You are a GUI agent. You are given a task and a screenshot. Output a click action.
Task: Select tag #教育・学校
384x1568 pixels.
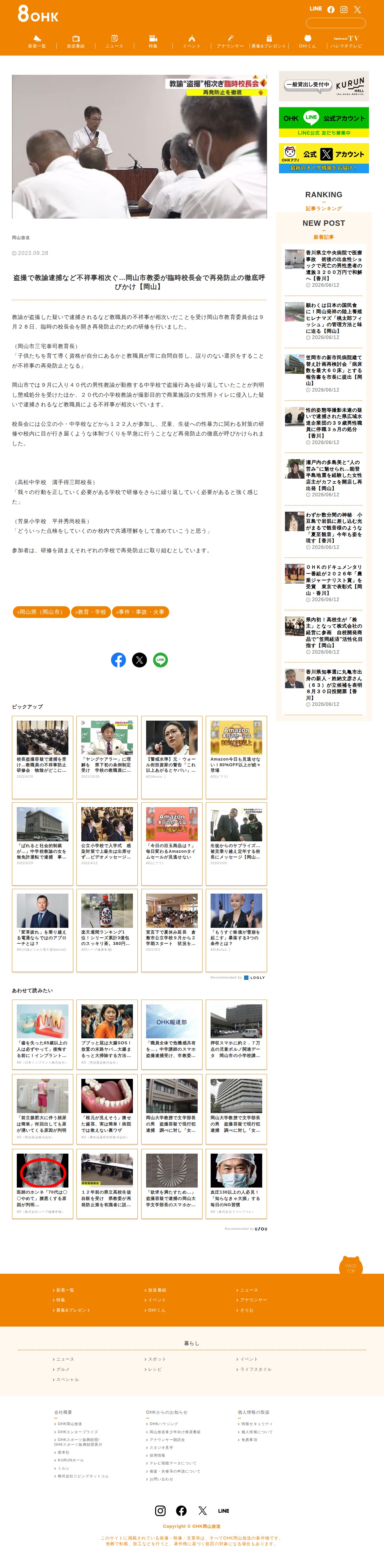pyautogui.click(x=90, y=612)
